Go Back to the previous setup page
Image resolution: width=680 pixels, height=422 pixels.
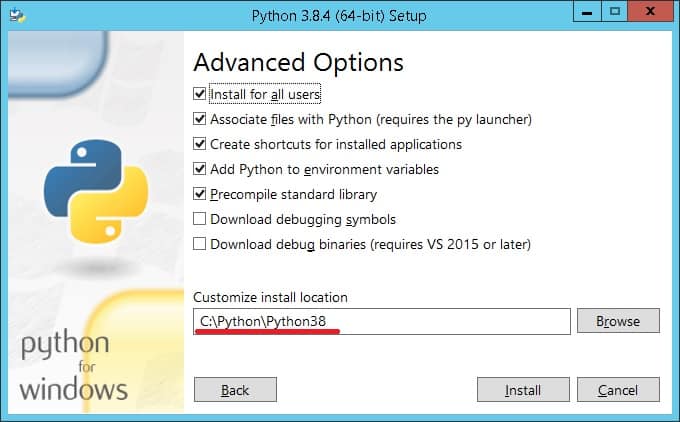pyautogui.click(x=235, y=389)
